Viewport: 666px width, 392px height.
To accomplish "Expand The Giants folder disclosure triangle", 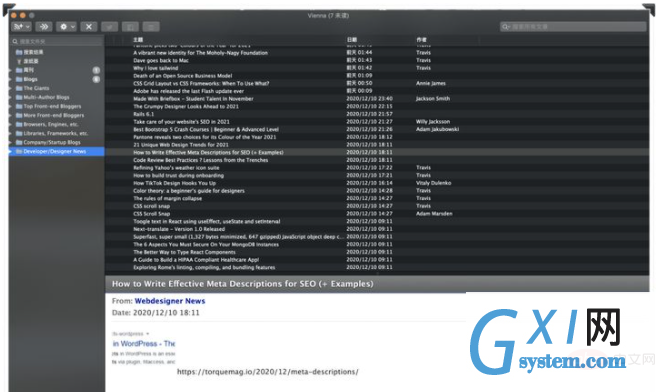I will pyautogui.click(x=11, y=88).
